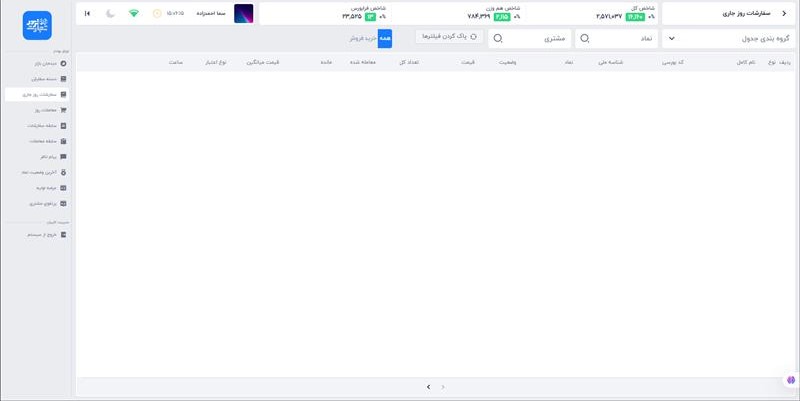
Task: Click the پاک کردن فیلترها button
Action: 449,36
